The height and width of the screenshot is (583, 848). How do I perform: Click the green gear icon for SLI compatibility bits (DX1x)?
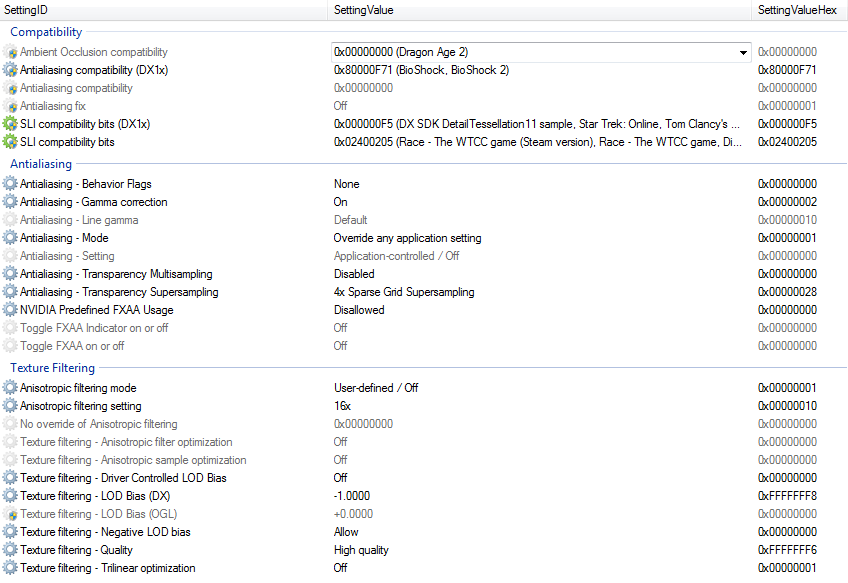[10, 124]
